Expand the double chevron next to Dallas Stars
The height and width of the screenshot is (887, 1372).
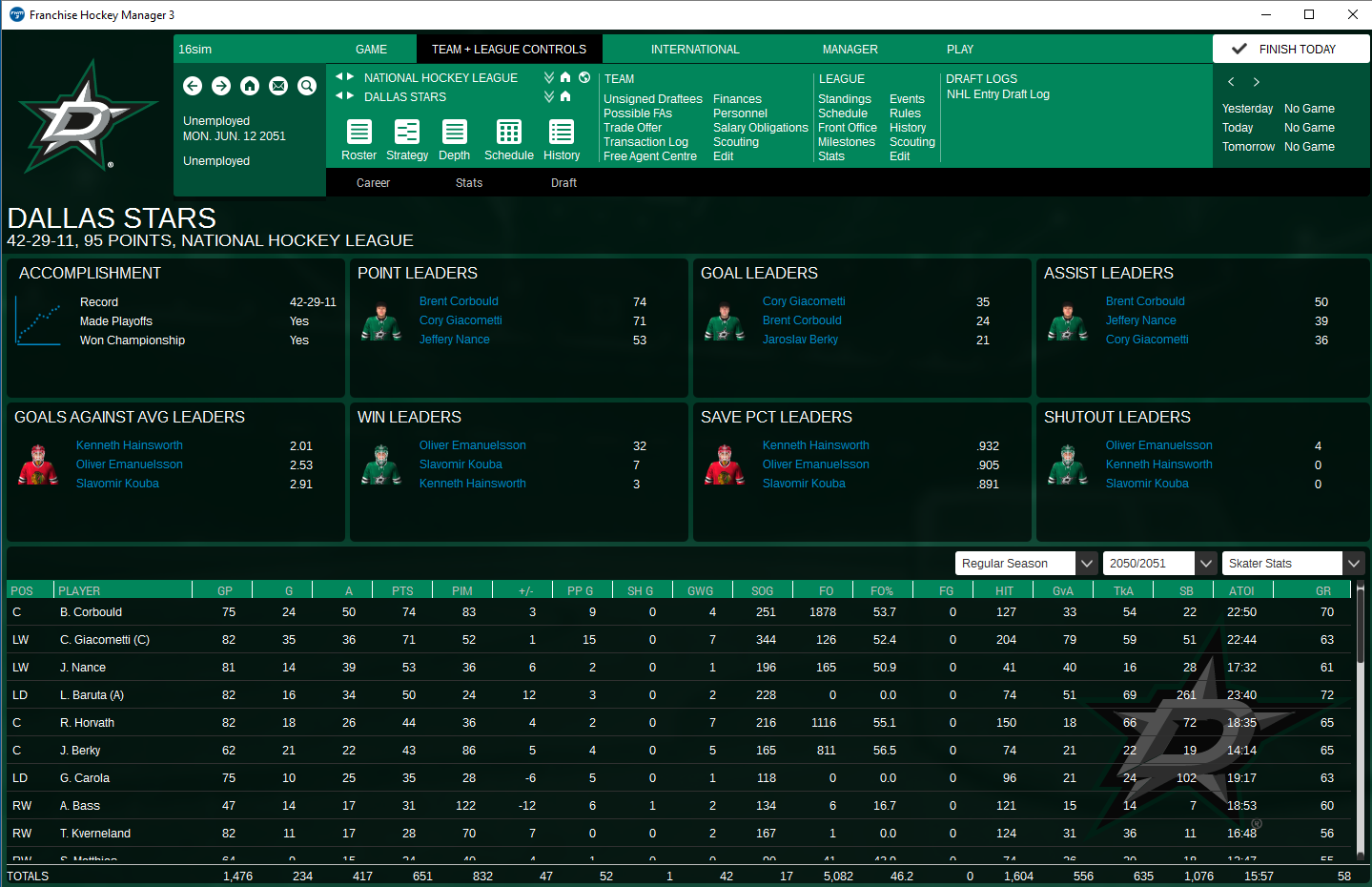tap(549, 96)
